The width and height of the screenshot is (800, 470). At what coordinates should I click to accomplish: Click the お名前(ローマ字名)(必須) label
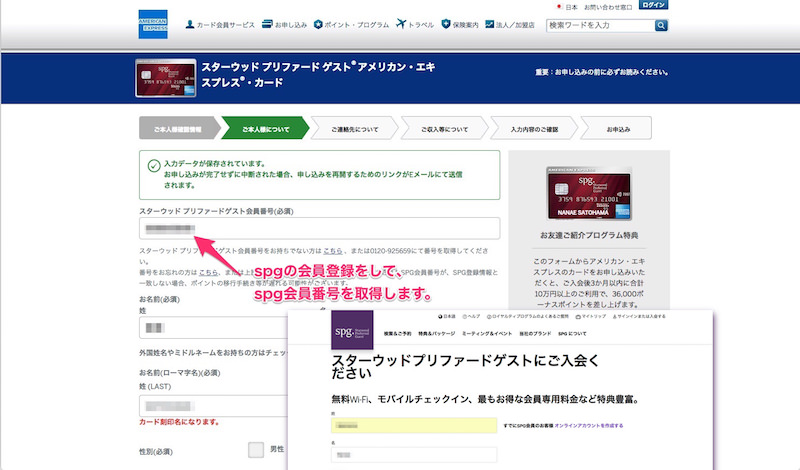point(180,373)
